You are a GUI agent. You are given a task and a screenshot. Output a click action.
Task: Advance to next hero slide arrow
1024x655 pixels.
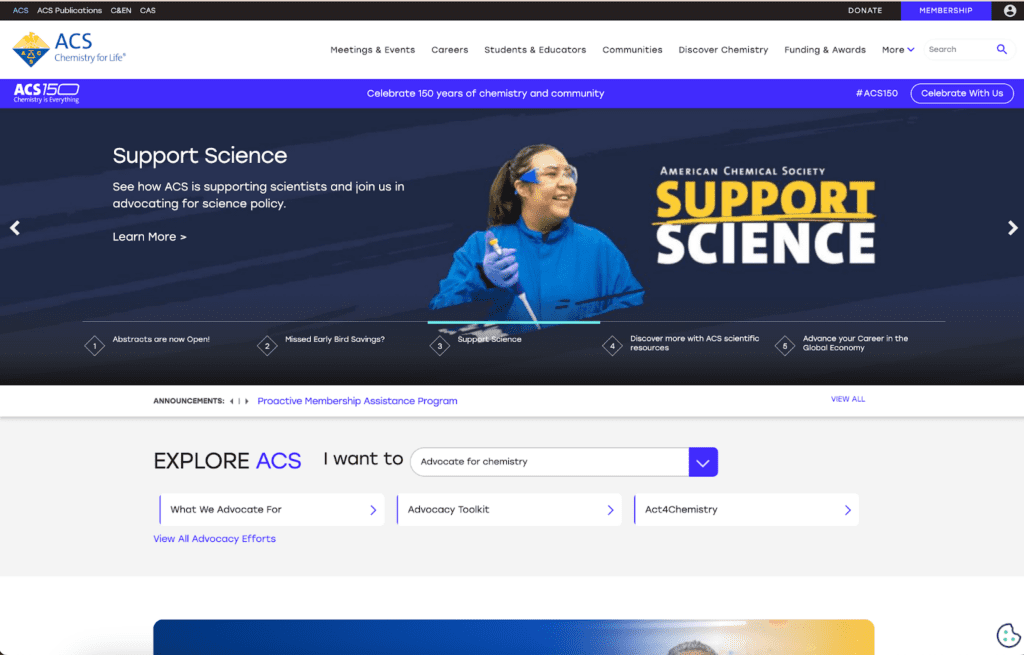coord(1012,228)
